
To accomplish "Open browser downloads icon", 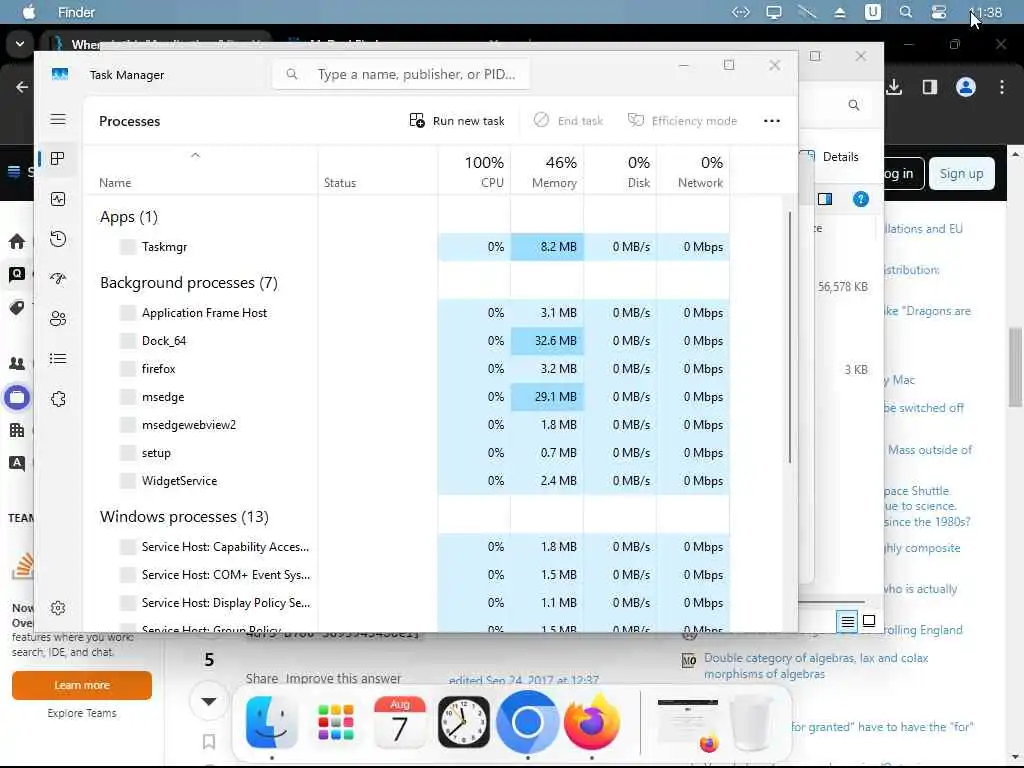I will pyautogui.click(x=894, y=87).
